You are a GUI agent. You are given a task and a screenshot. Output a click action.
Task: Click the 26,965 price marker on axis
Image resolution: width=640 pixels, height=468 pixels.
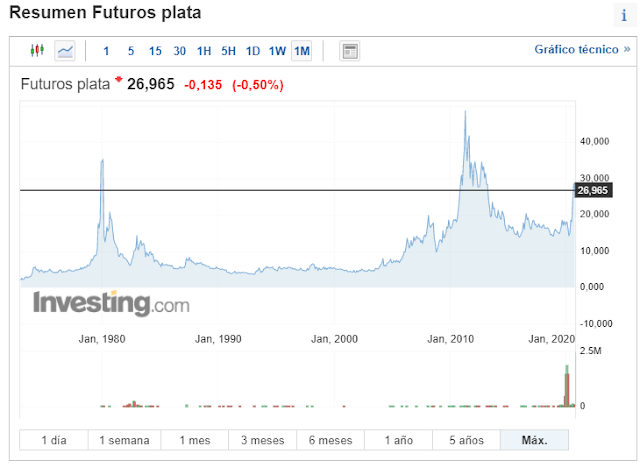[x=592, y=190]
